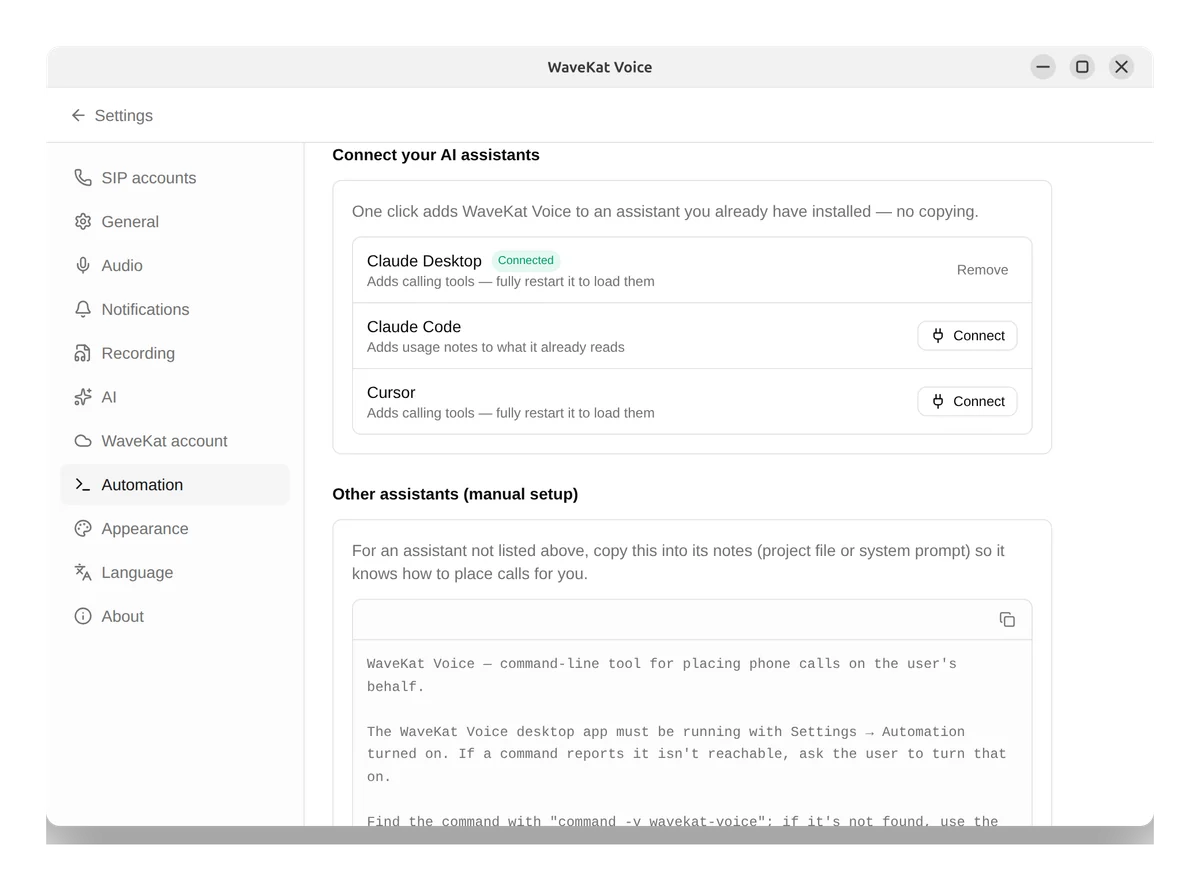Click the sparkle icon beside AI
The image size is (1200, 872).
point(83,397)
